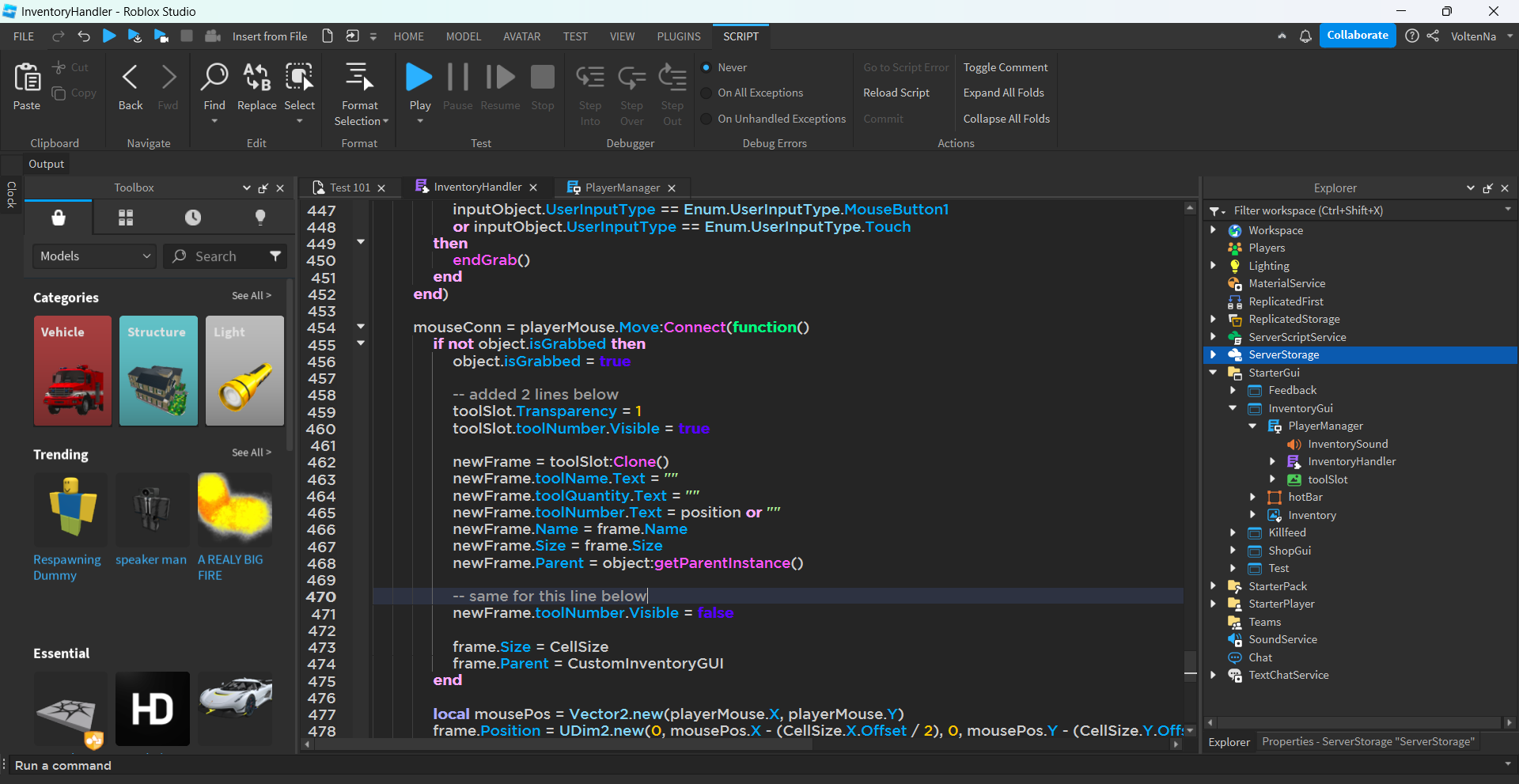Open the notifications bell icon
This screenshot has width=1519, height=784.
(x=1305, y=36)
